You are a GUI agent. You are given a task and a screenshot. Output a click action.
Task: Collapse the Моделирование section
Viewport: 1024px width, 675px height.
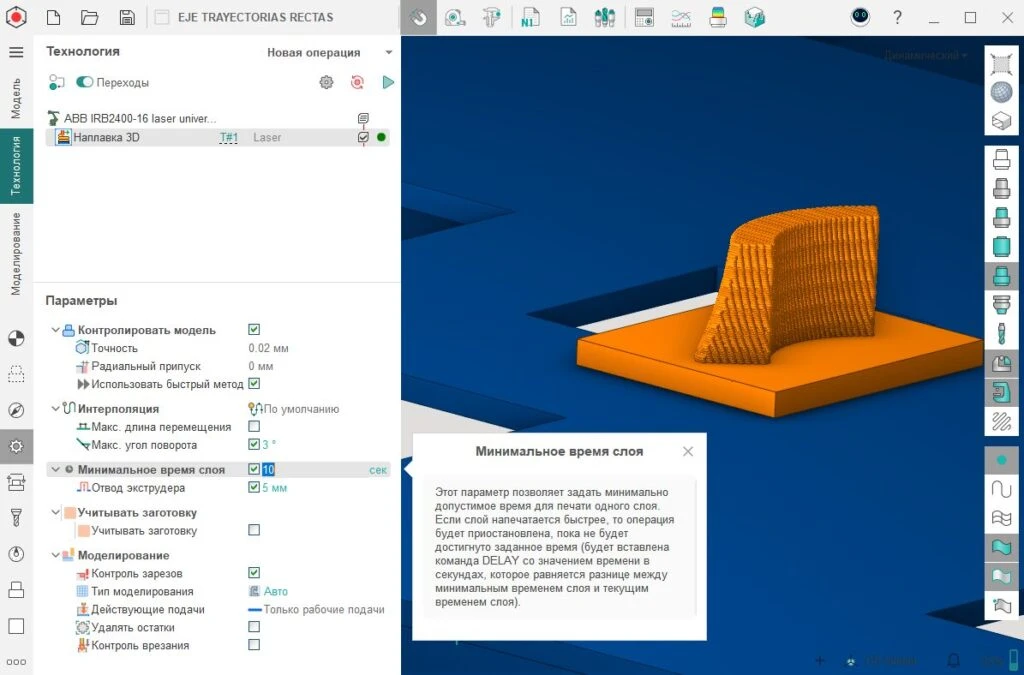(x=56, y=556)
